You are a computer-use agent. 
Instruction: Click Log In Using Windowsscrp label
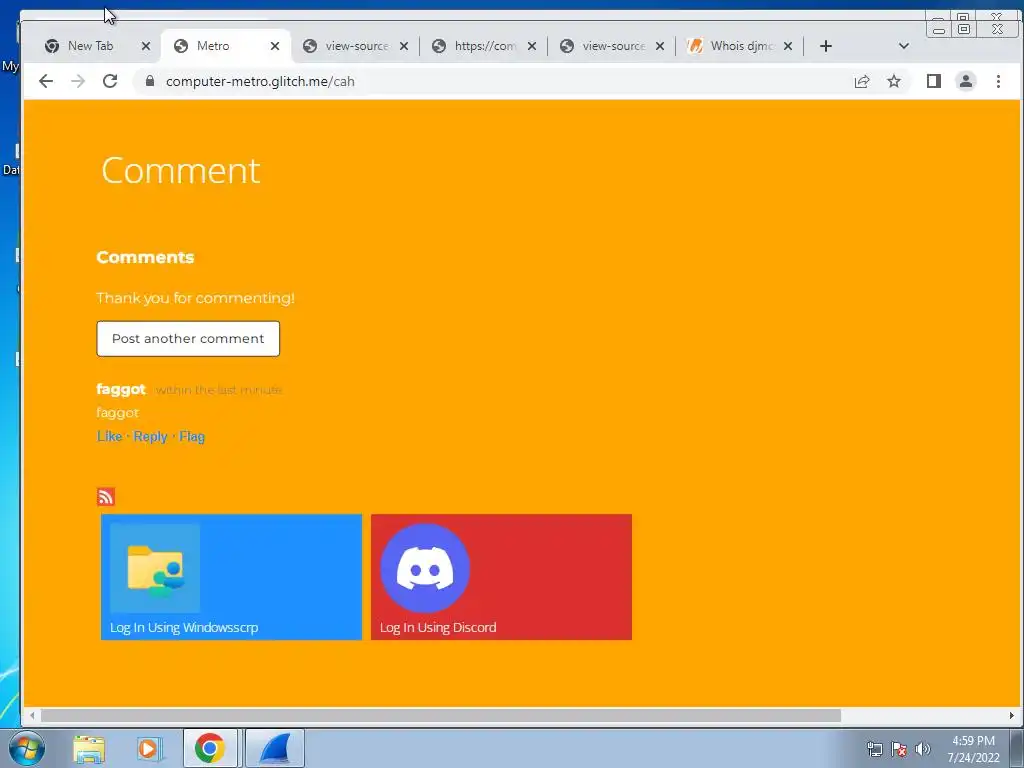click(184, 627)
